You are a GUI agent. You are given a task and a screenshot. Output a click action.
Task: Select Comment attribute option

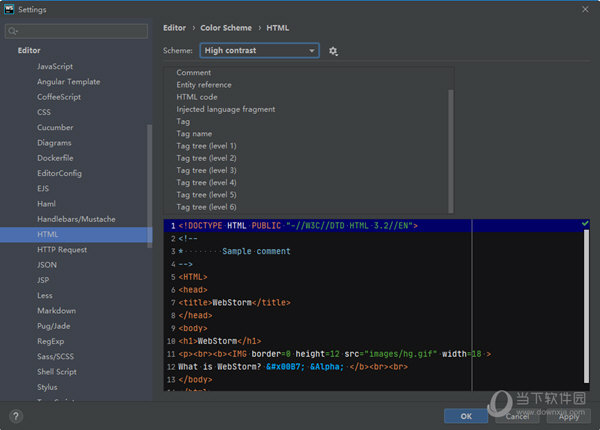(x=193, y=73)
